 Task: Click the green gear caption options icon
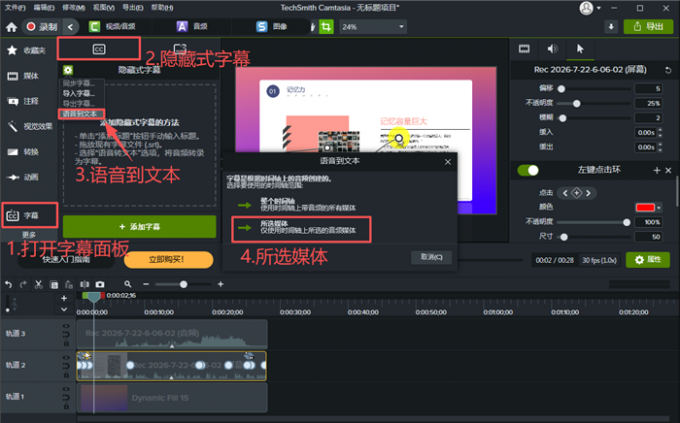[x=68, y=70]
